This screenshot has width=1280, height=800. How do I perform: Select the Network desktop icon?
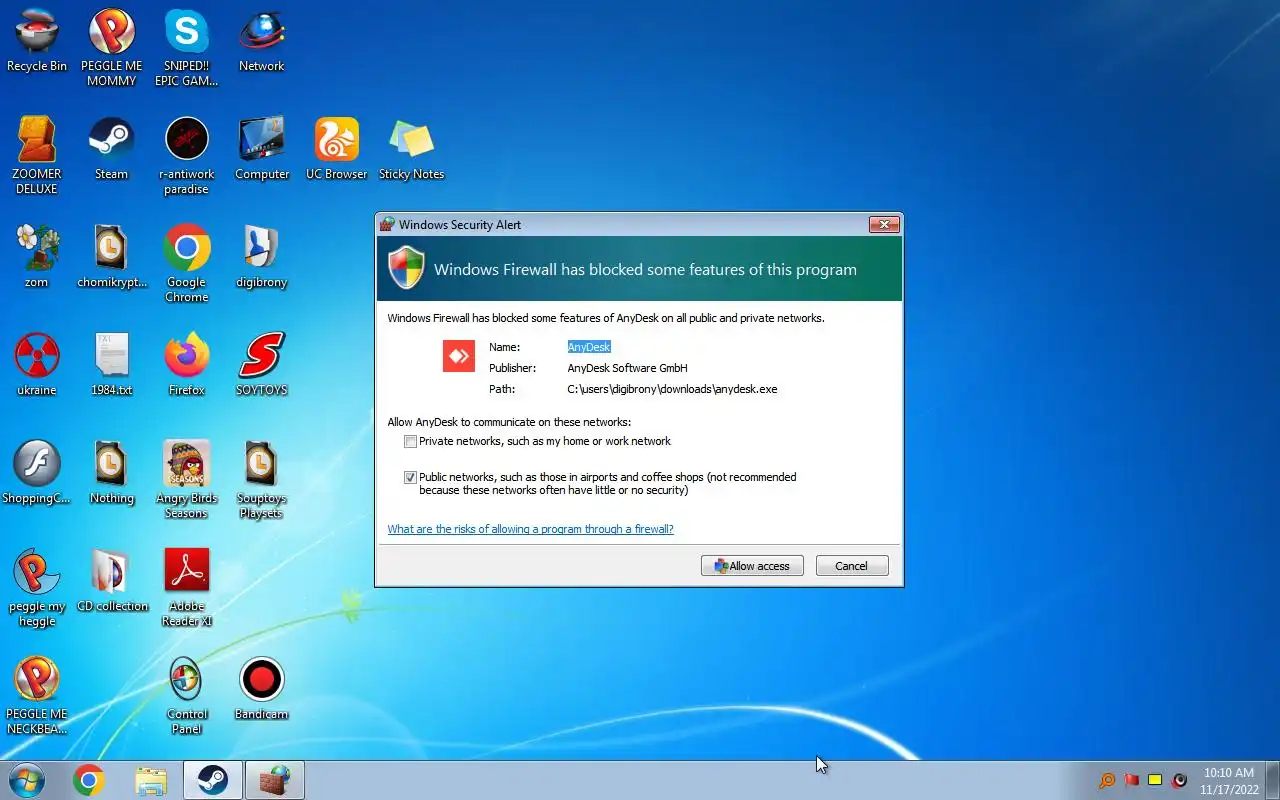(262, 42)
